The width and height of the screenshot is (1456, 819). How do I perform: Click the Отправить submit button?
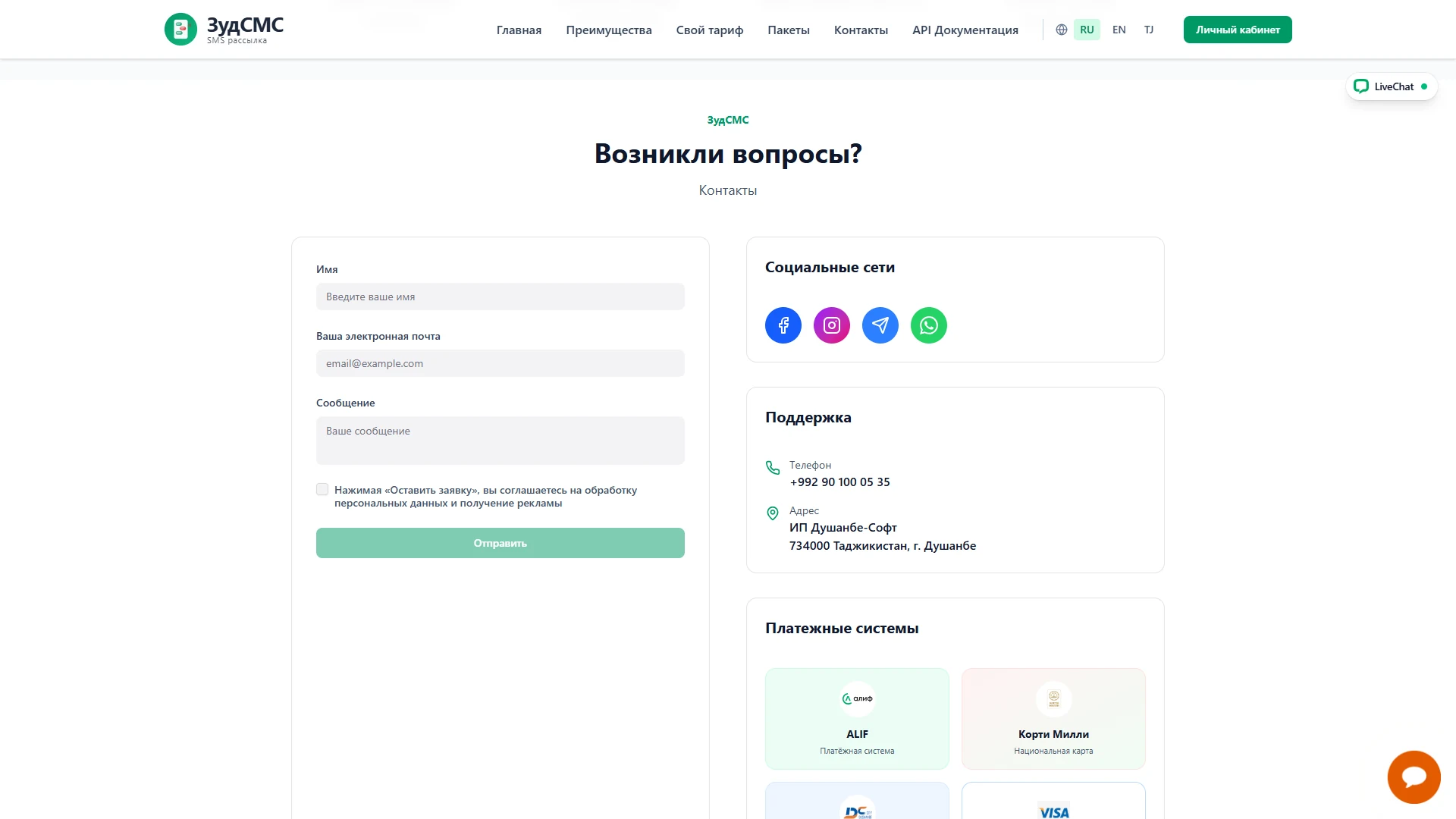[x=500, y=543]
